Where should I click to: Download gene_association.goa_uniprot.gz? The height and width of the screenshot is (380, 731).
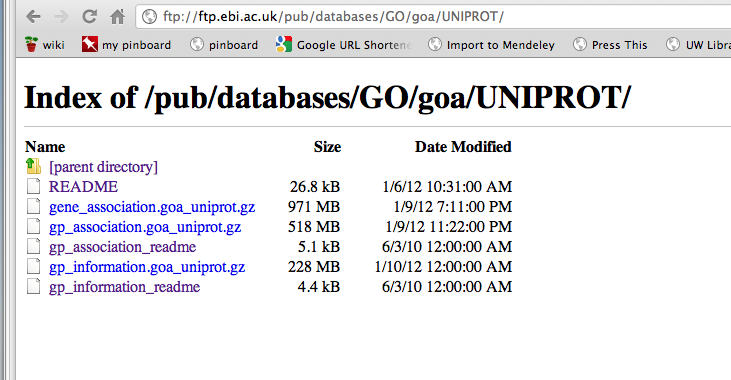pyautogui.click(x=152, y=207)
